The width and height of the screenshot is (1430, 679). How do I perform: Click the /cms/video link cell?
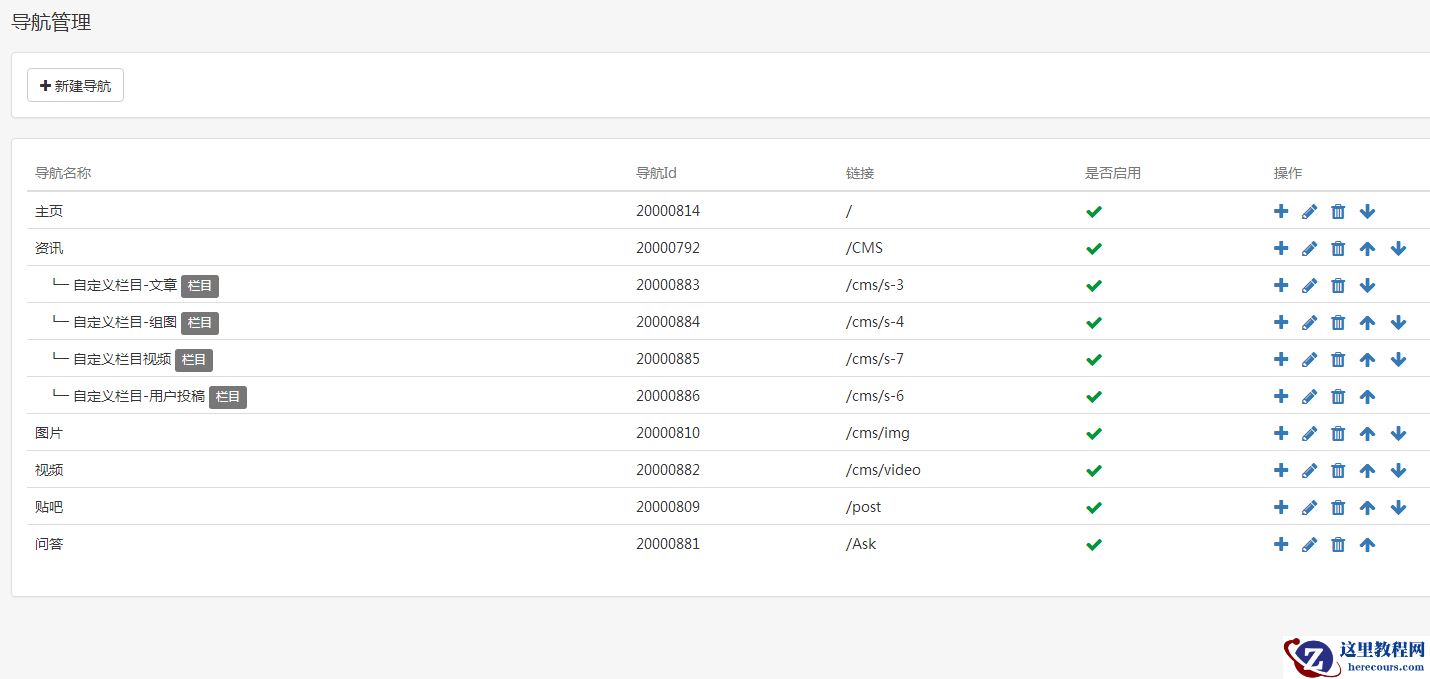coord(883,470)
